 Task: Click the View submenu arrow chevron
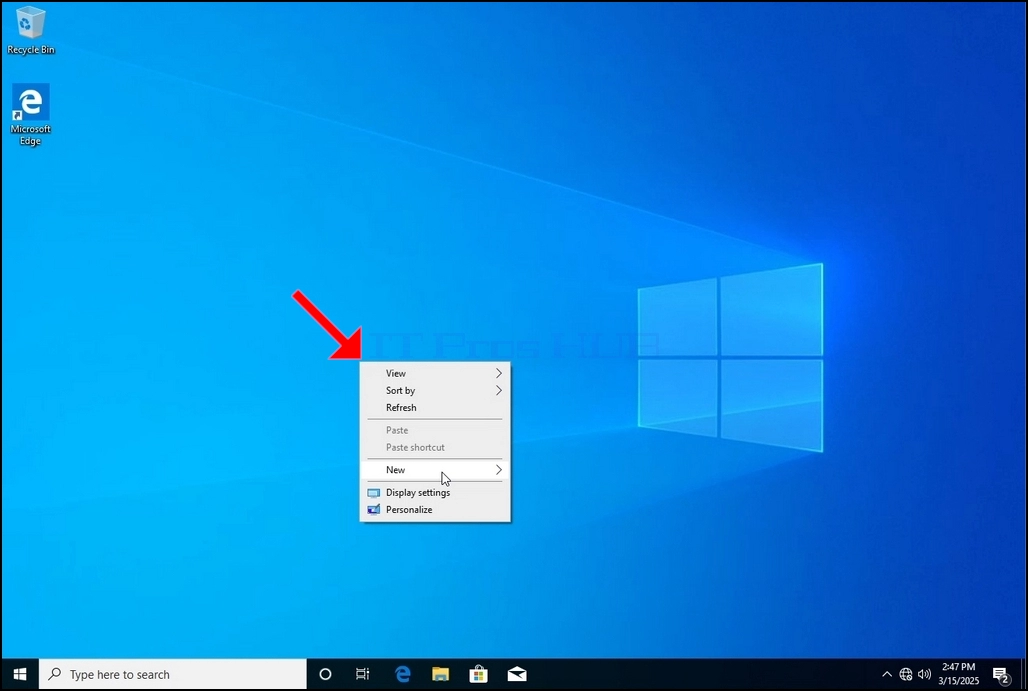click(499, 373)
